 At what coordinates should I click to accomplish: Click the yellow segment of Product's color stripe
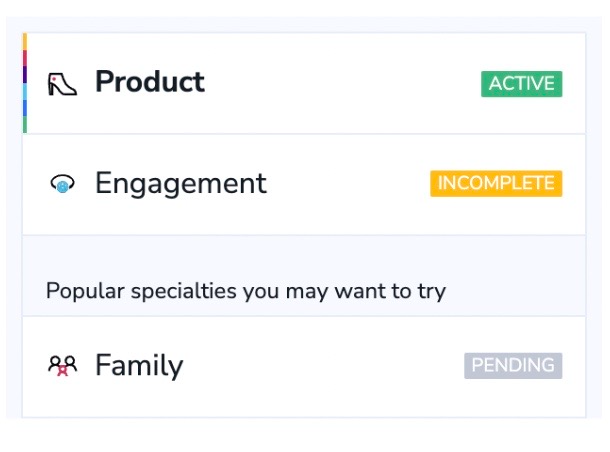coord(24,41)
